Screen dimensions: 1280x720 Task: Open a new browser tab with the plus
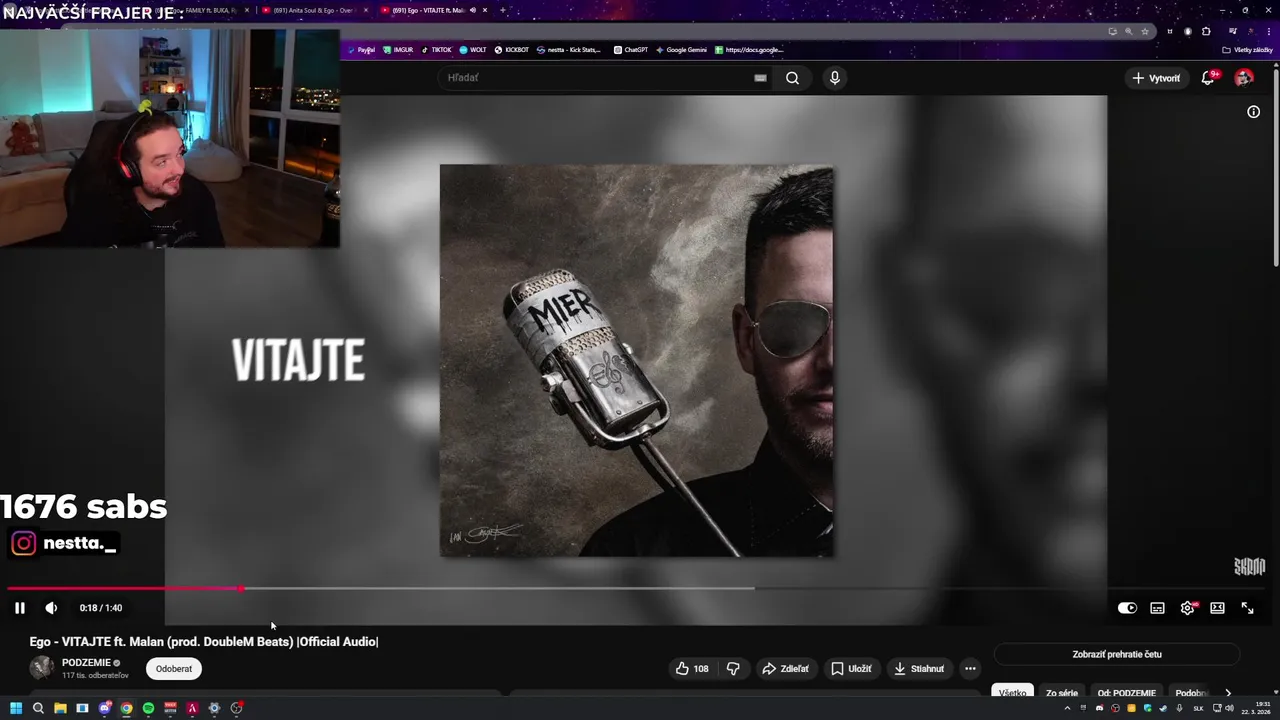[x=502, y=10]
